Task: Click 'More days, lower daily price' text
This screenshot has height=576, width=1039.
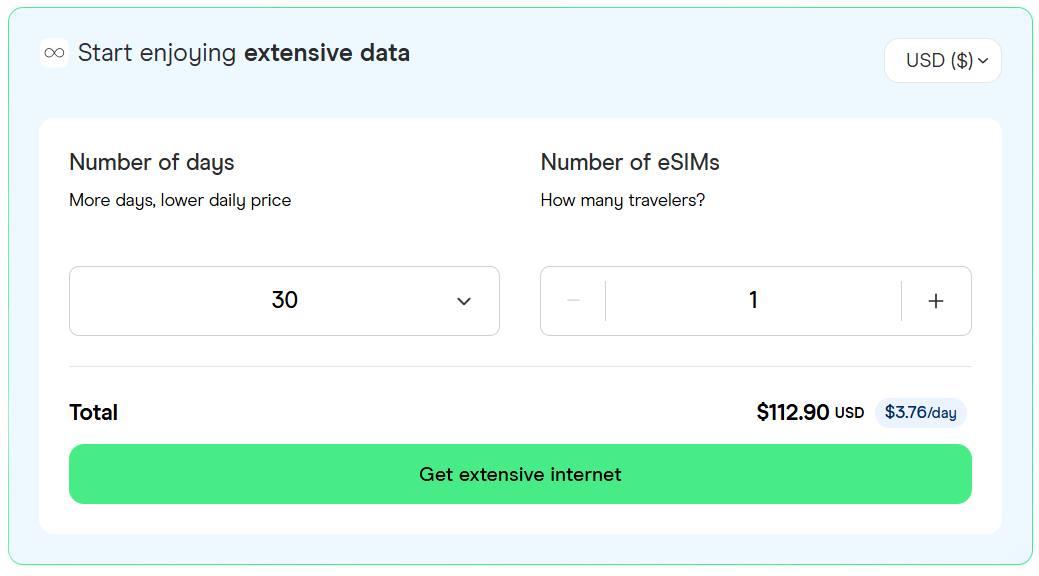Action: point(180,200)
